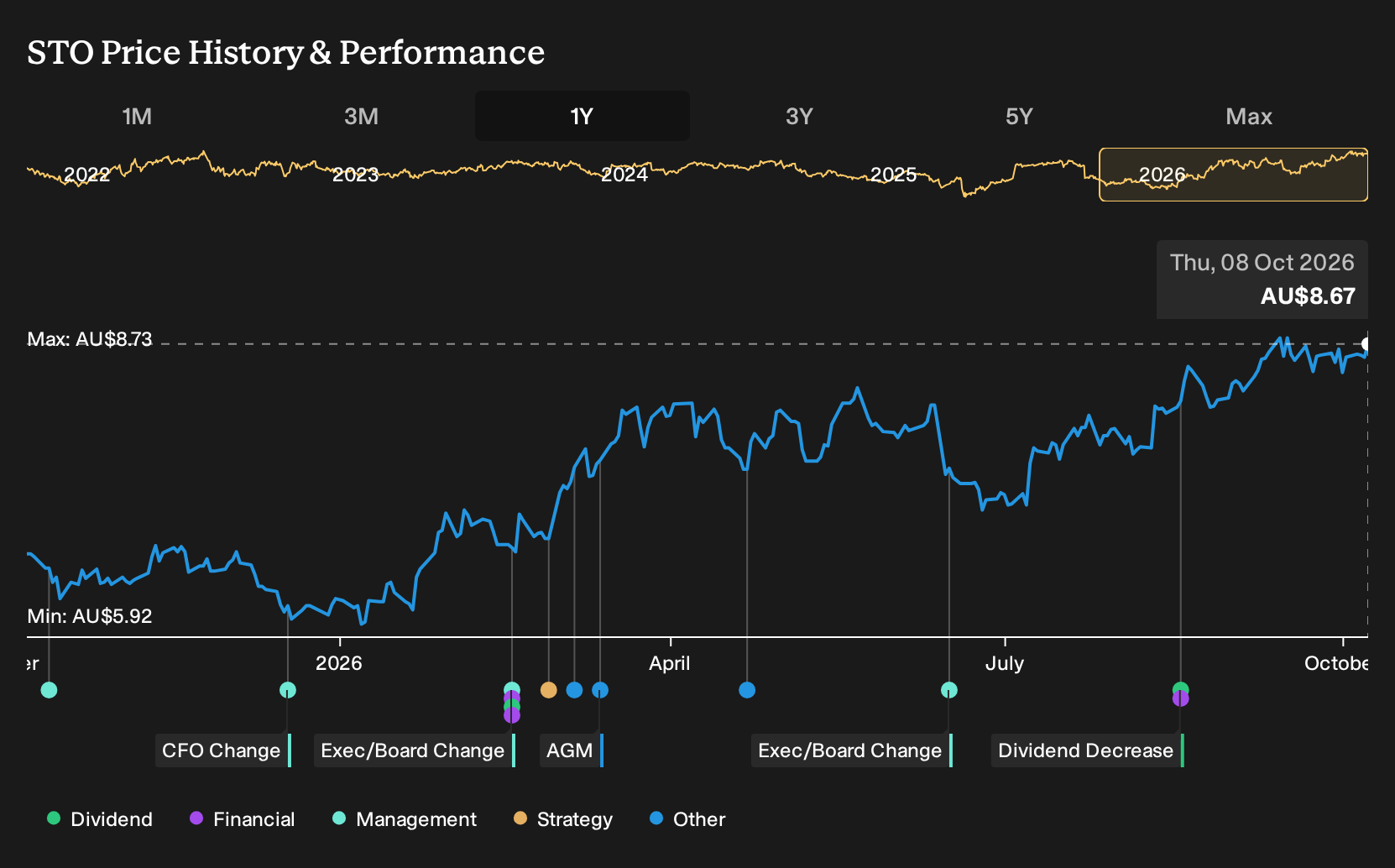Click the blue marker between Strategy and AGM markers

coord(574,690)
